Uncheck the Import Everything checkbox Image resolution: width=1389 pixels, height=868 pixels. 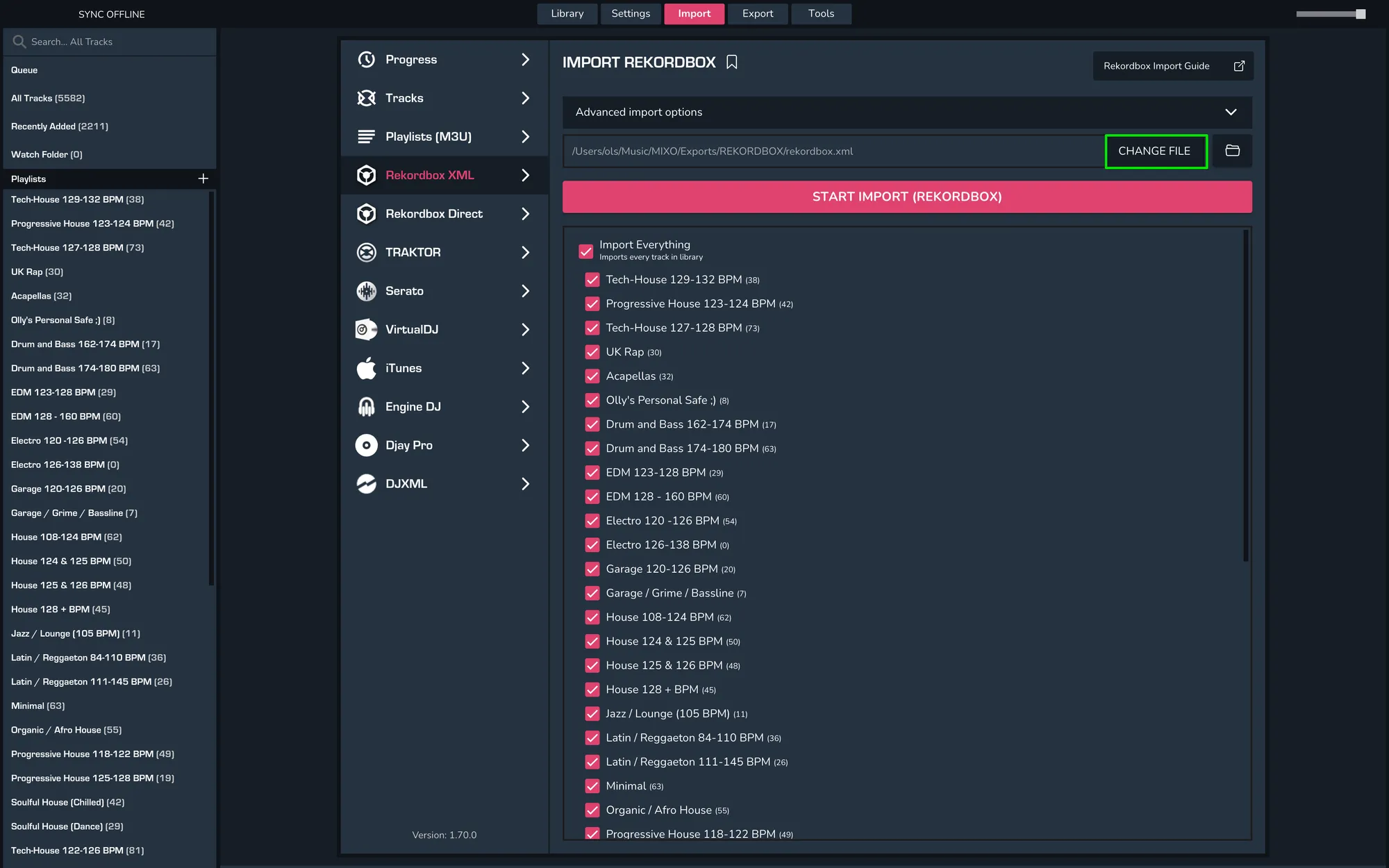point(585,251)
